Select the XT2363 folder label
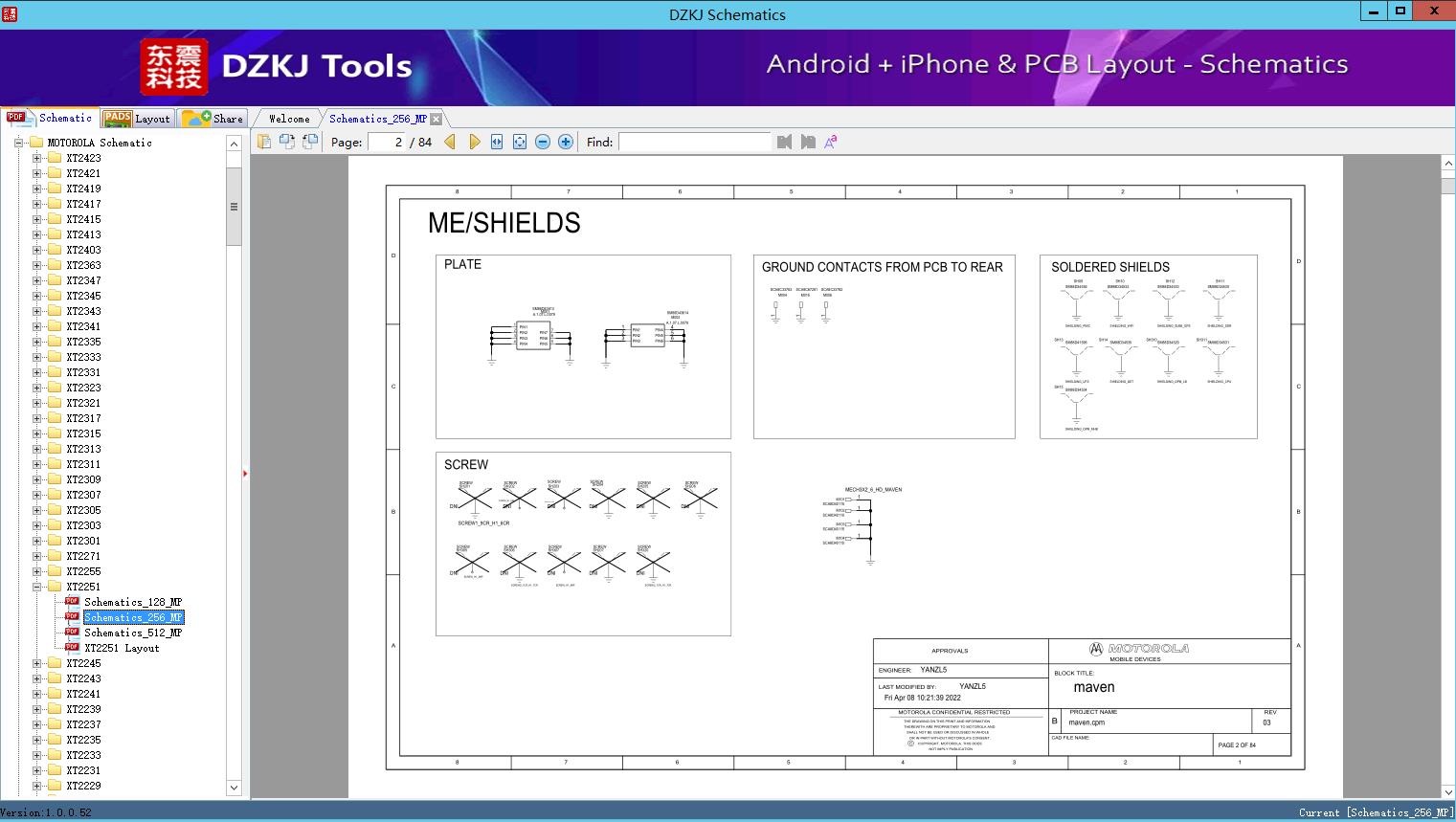Screen dimensions: 1456x822 [83, 265]
